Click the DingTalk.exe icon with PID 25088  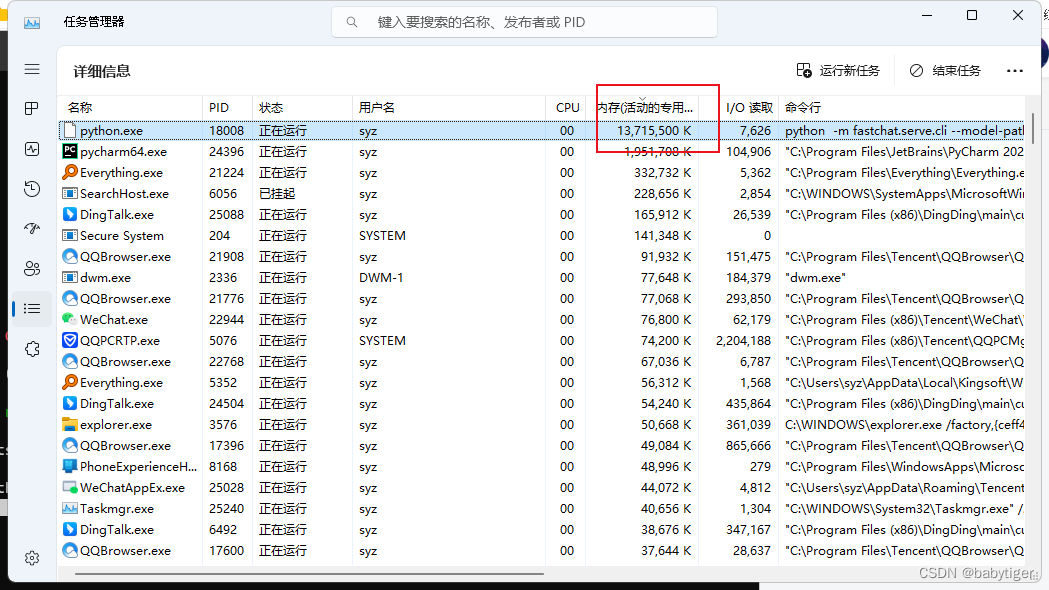point(70,215)
